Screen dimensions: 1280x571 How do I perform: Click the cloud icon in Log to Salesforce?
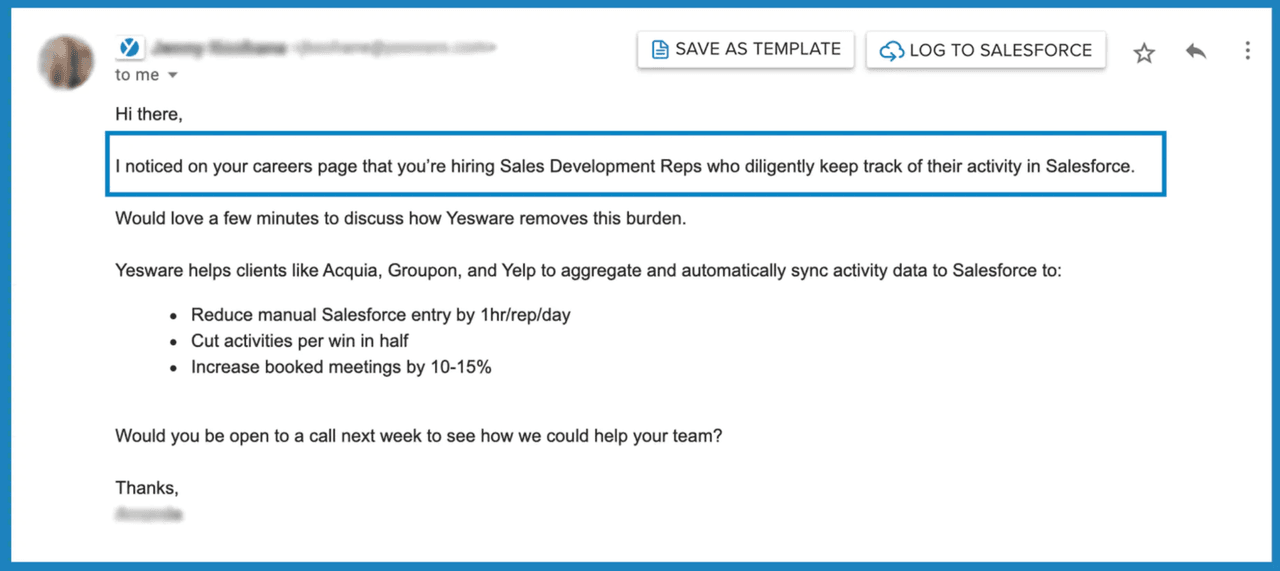(x=891, y=50)
